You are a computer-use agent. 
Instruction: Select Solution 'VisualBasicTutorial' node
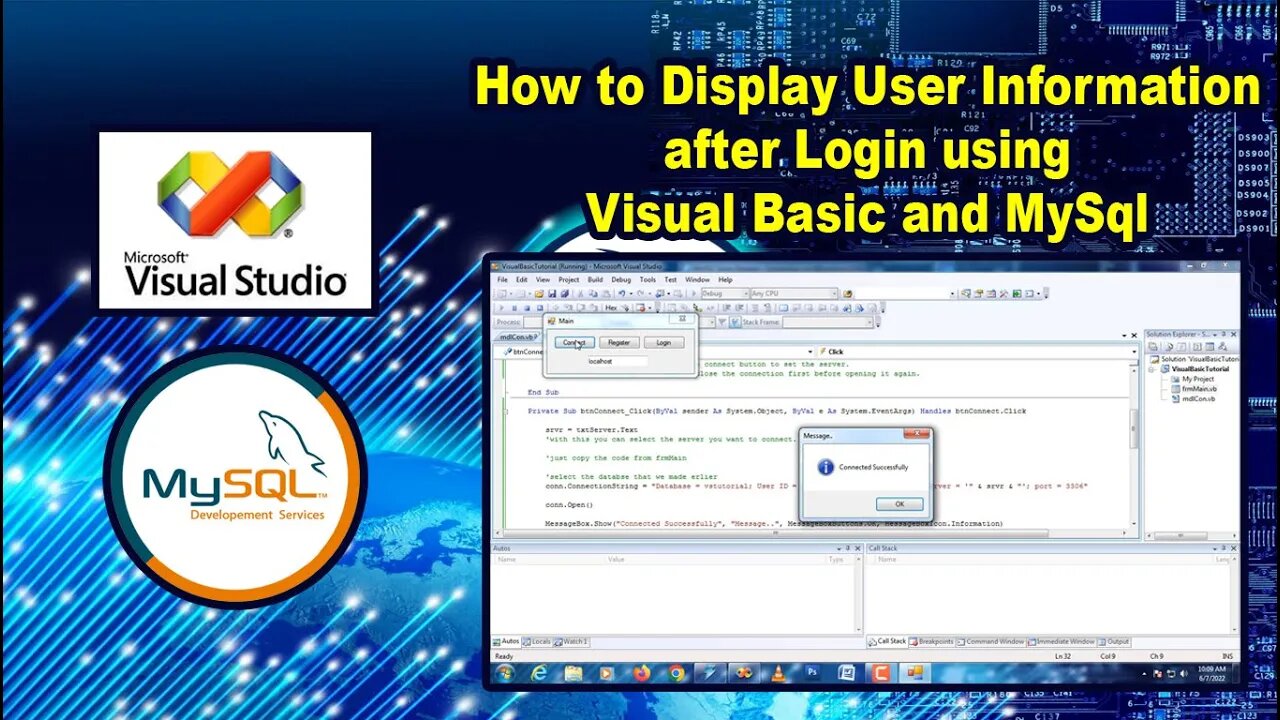coord(1195,359)
